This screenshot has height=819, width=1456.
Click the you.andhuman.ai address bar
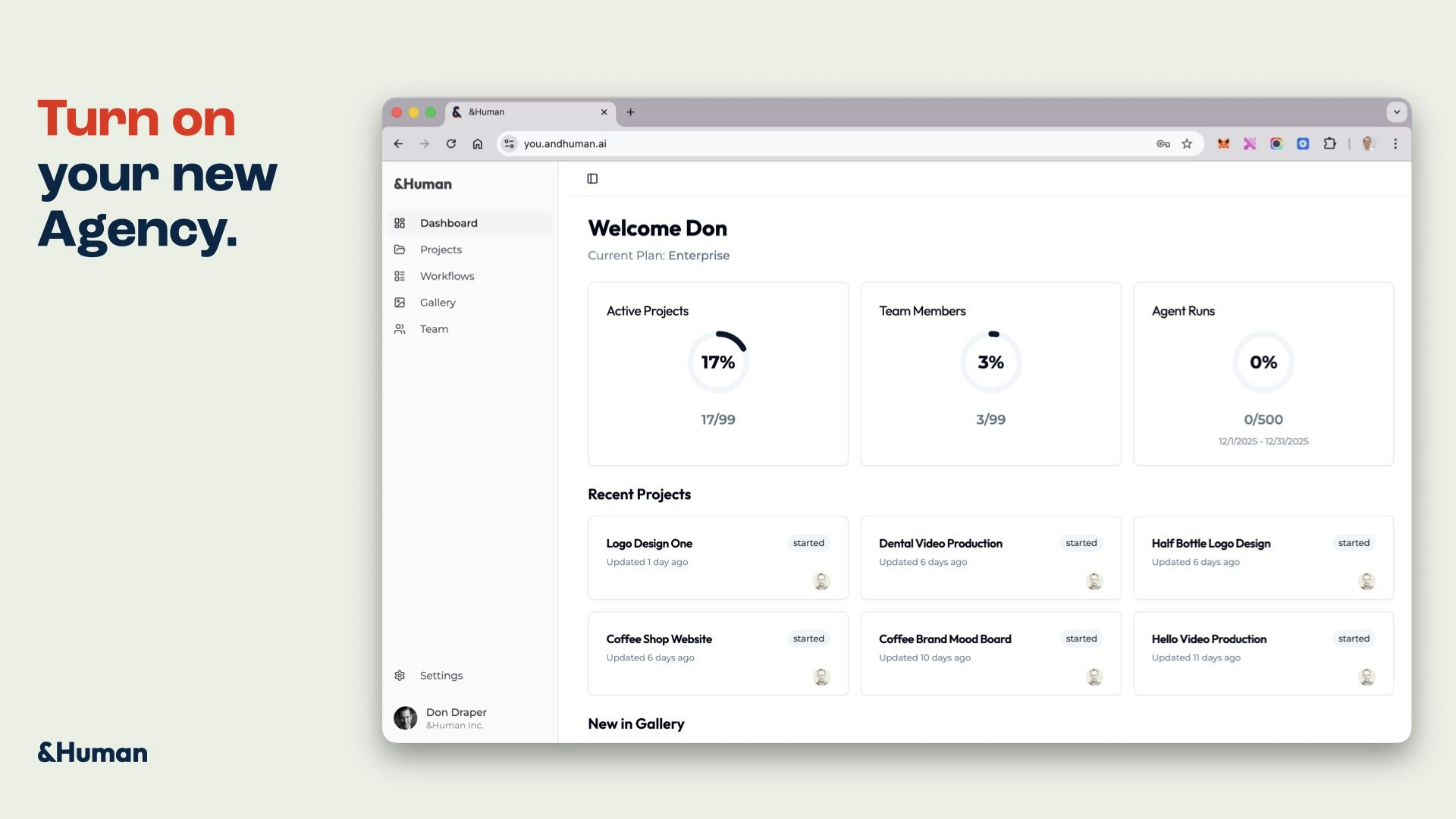(758, 143)
